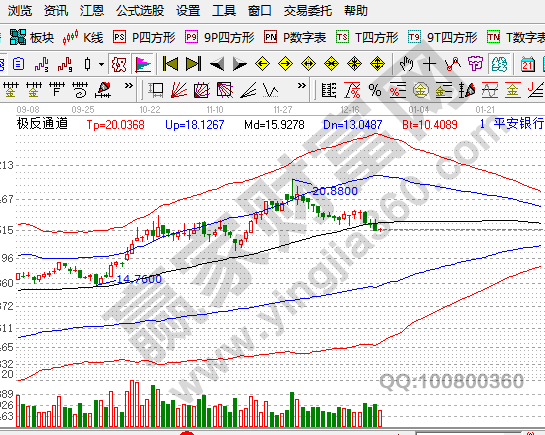
Task: Open the calendar date icon
Action: [528, 64]
